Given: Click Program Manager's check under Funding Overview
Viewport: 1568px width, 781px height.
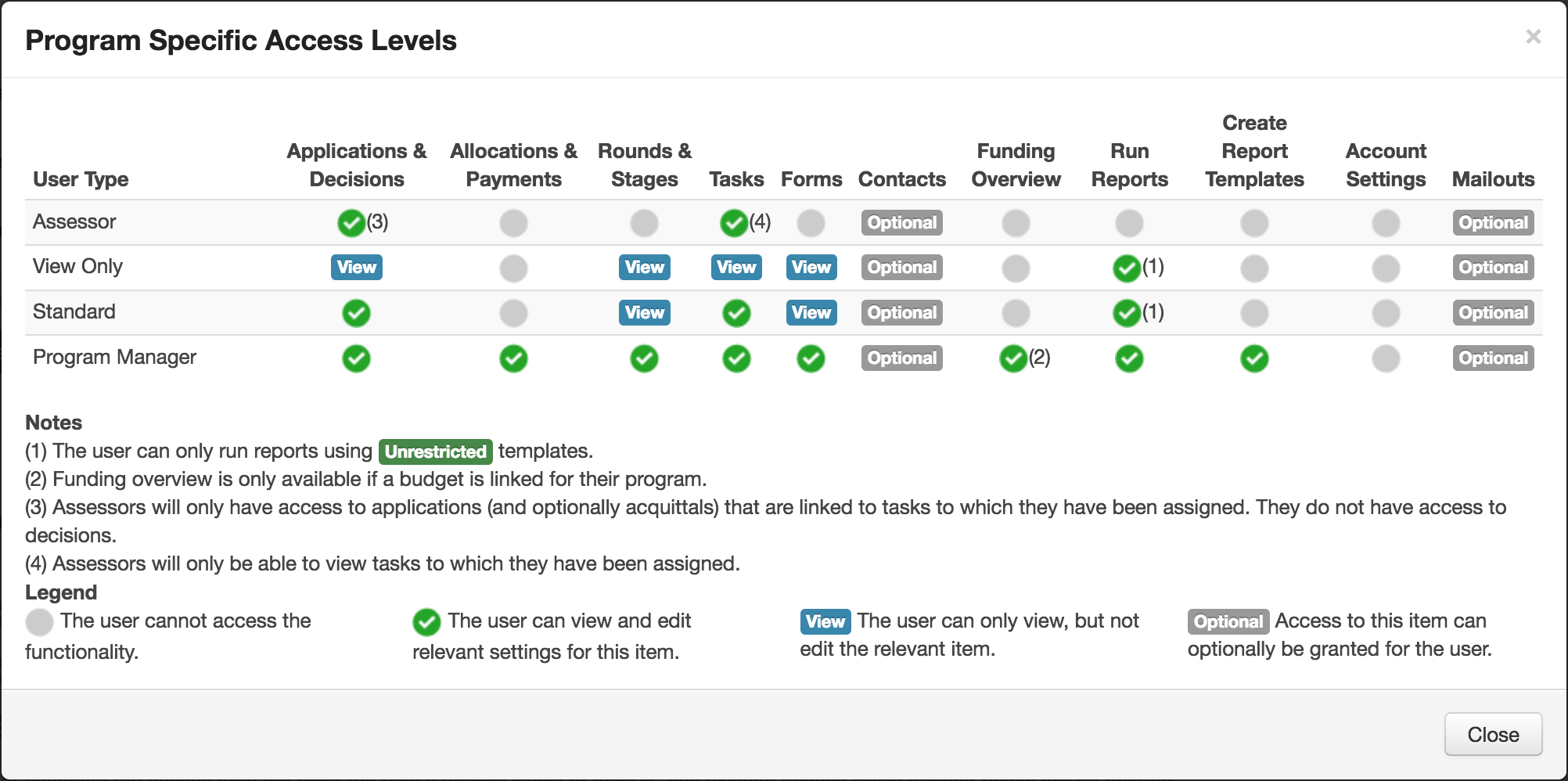Looking at the screenshot, I should pyautogui.click(x=1013, y=359).
